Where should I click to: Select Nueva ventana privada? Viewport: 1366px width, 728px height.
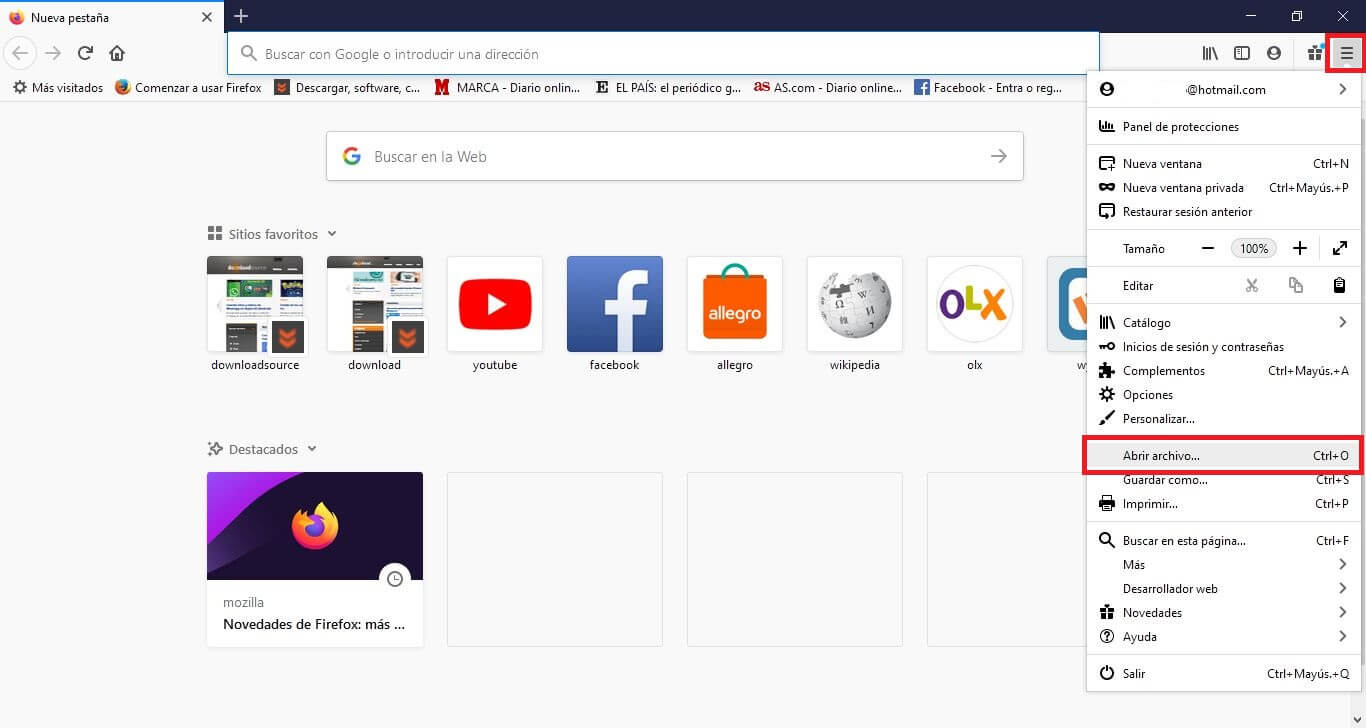[1225, 187]
